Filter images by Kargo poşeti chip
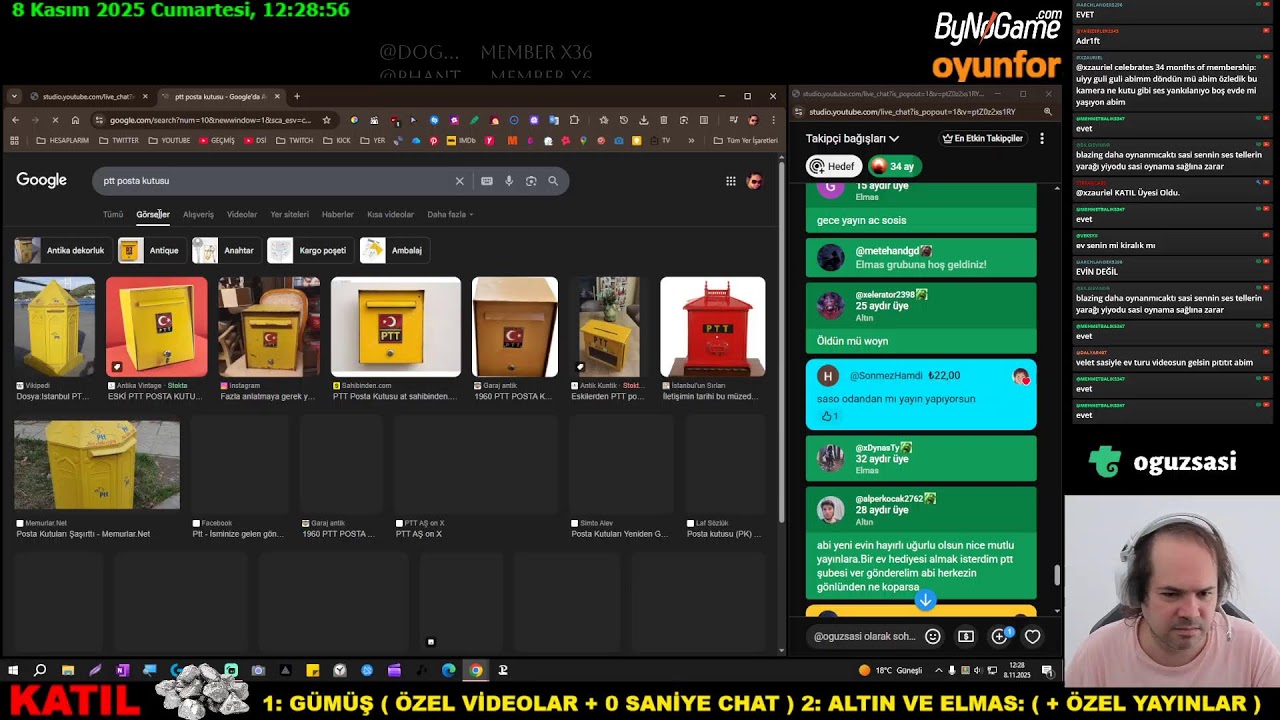The image size is (1280, 720). coord(309,250)
